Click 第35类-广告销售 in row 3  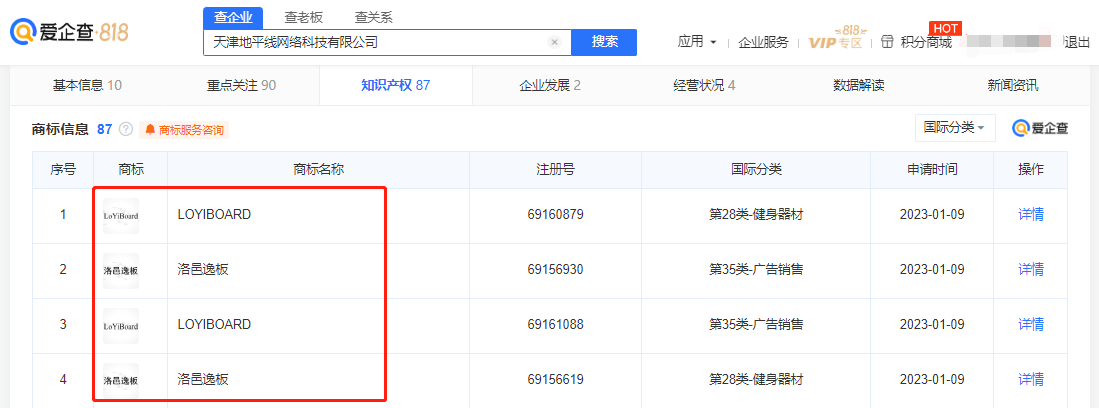[756, 325]
